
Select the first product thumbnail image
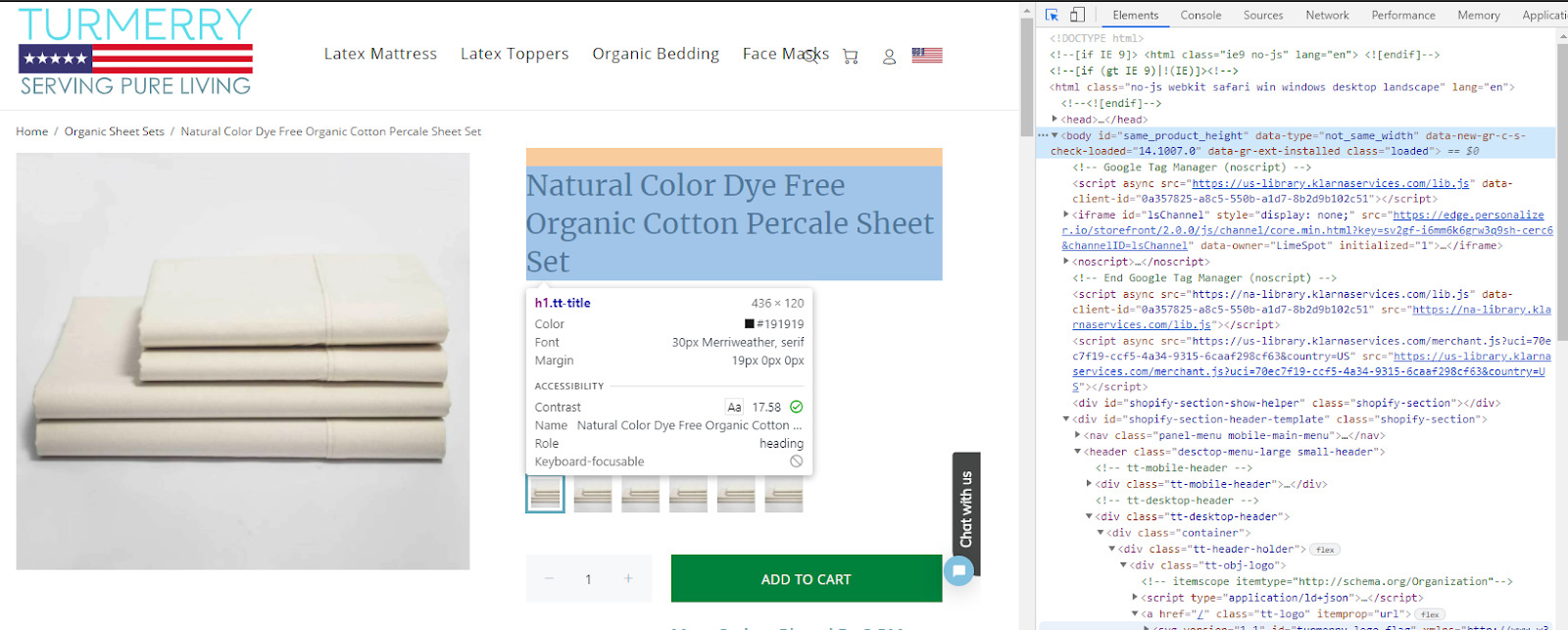(545, 494)
